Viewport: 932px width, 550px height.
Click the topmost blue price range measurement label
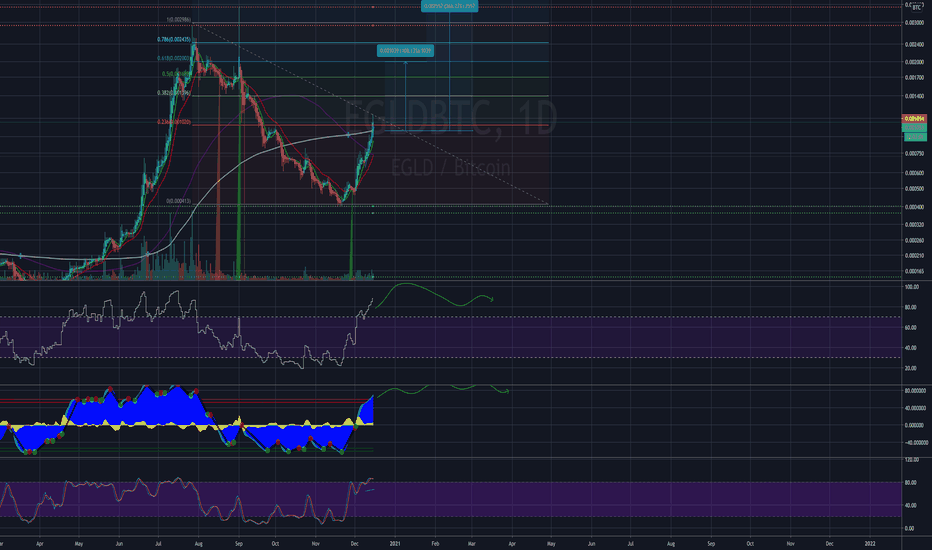click(449, 6)
